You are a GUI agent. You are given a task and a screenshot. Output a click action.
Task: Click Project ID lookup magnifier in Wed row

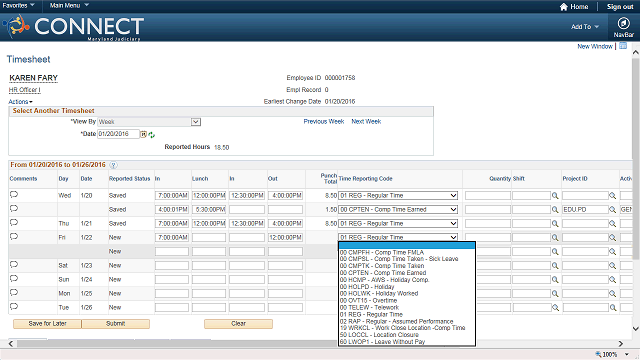[x=612, y=196]
